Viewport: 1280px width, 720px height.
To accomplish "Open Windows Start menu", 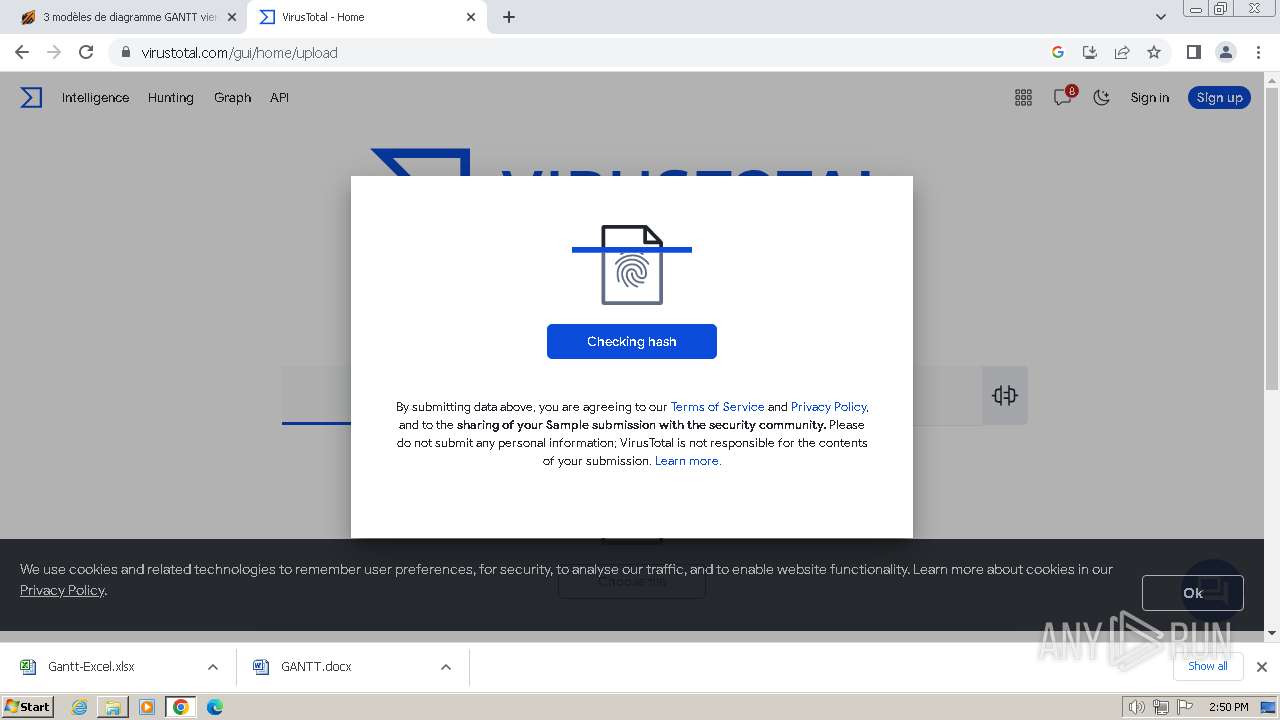I will click(27, 707).
